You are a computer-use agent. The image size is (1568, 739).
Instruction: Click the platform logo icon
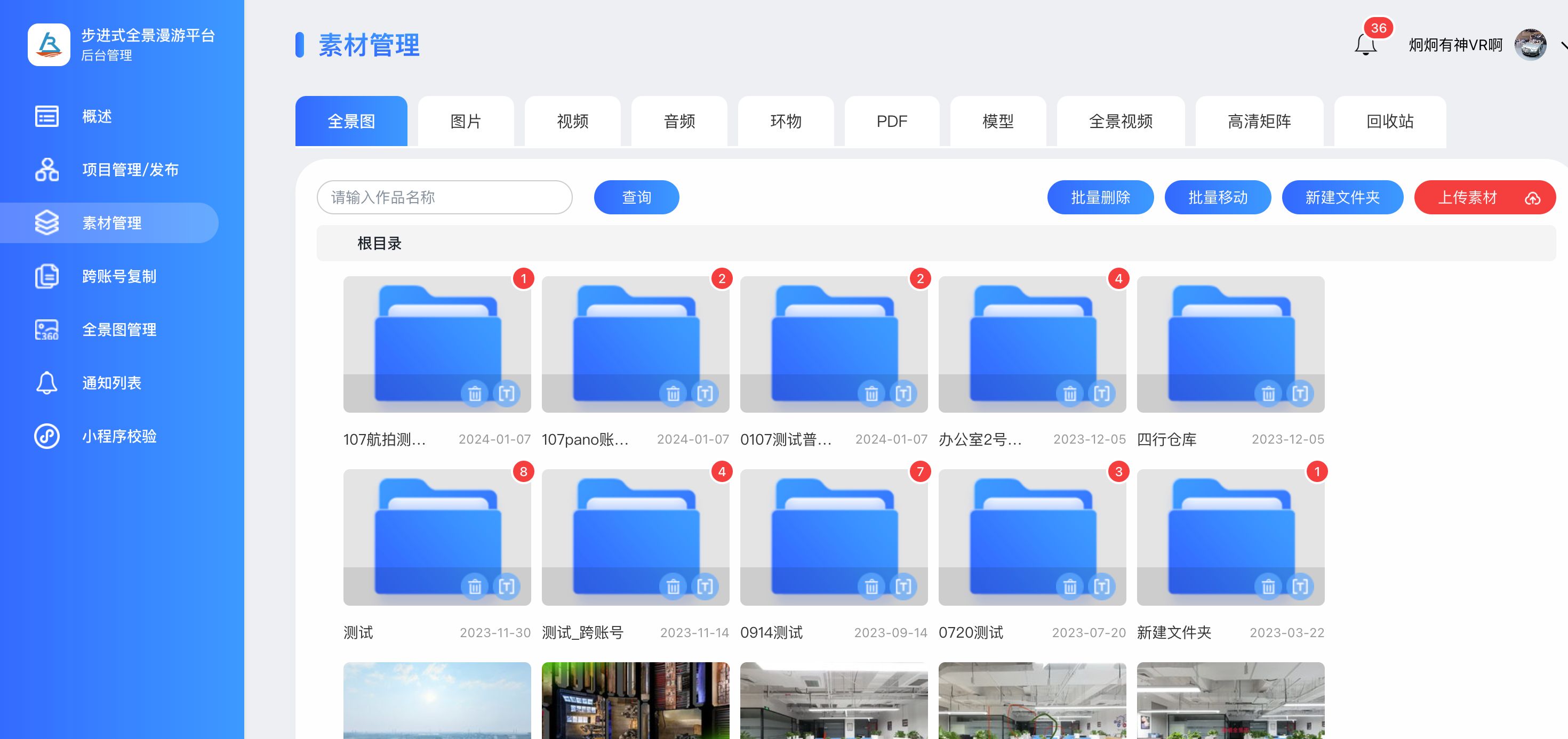(49, 44)
